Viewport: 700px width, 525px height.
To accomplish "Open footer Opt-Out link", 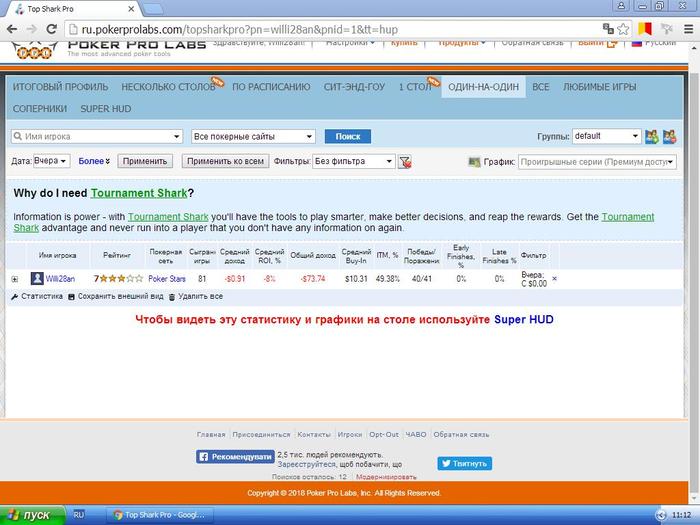I will pos(384,434).
